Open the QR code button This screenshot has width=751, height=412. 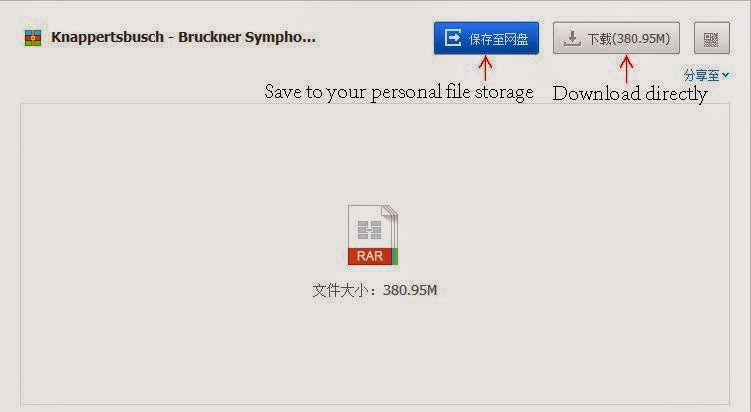712,38
